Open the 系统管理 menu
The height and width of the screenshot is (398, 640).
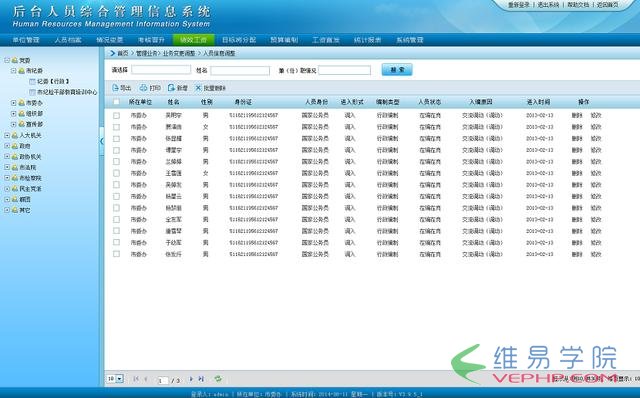coord(409,40)
